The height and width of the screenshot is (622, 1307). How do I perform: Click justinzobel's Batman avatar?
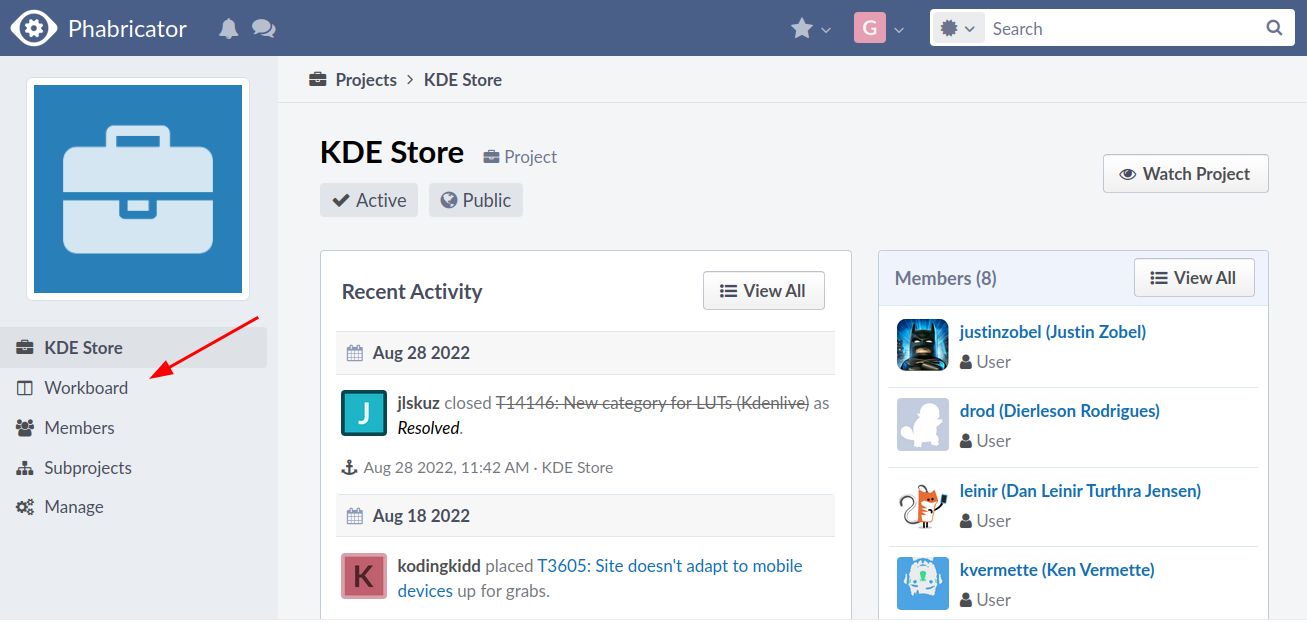click(x=922, y=345)
